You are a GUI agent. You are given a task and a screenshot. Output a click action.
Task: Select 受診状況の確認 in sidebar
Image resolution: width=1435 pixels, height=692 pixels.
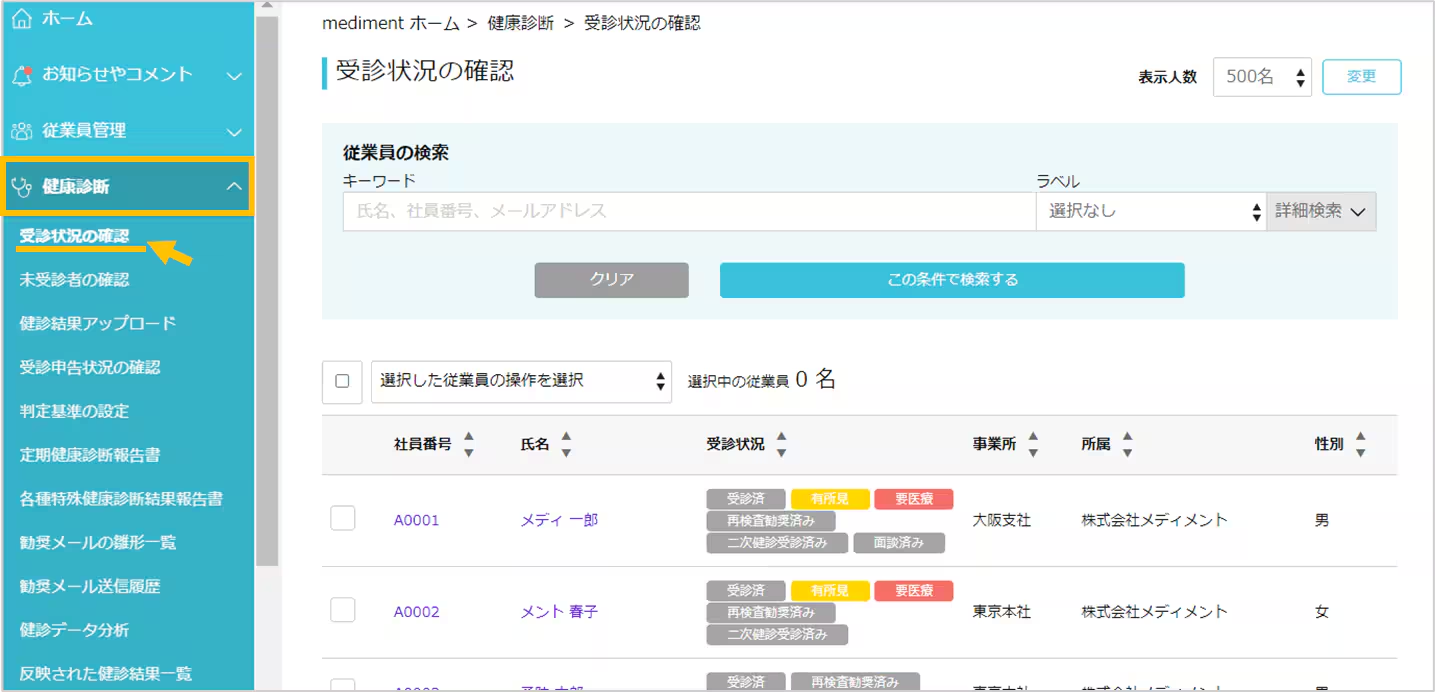[74, 236]
